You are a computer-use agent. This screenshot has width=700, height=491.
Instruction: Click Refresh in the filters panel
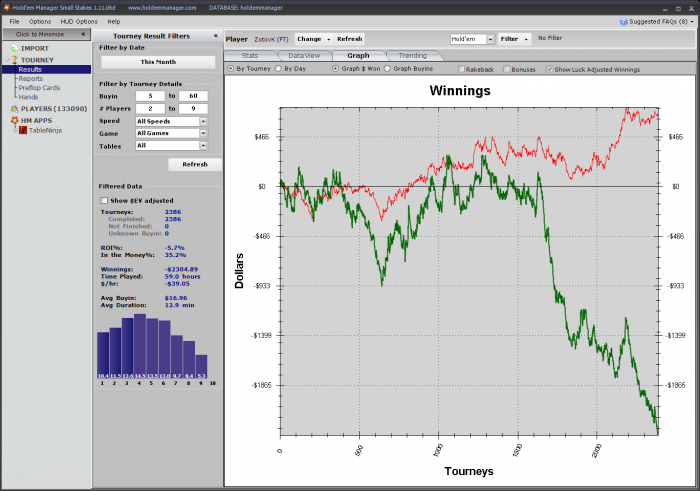[x=195, y=164]
